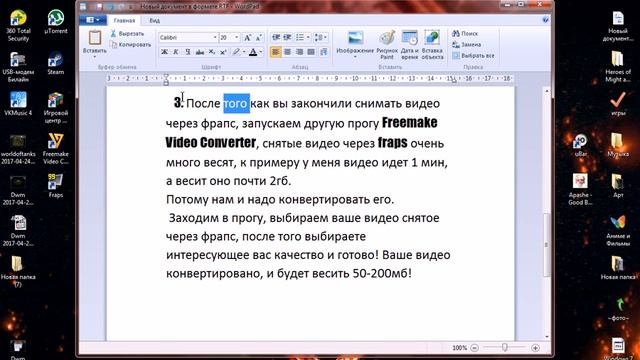Open the WordPad application menu button

tap(93, 20)
